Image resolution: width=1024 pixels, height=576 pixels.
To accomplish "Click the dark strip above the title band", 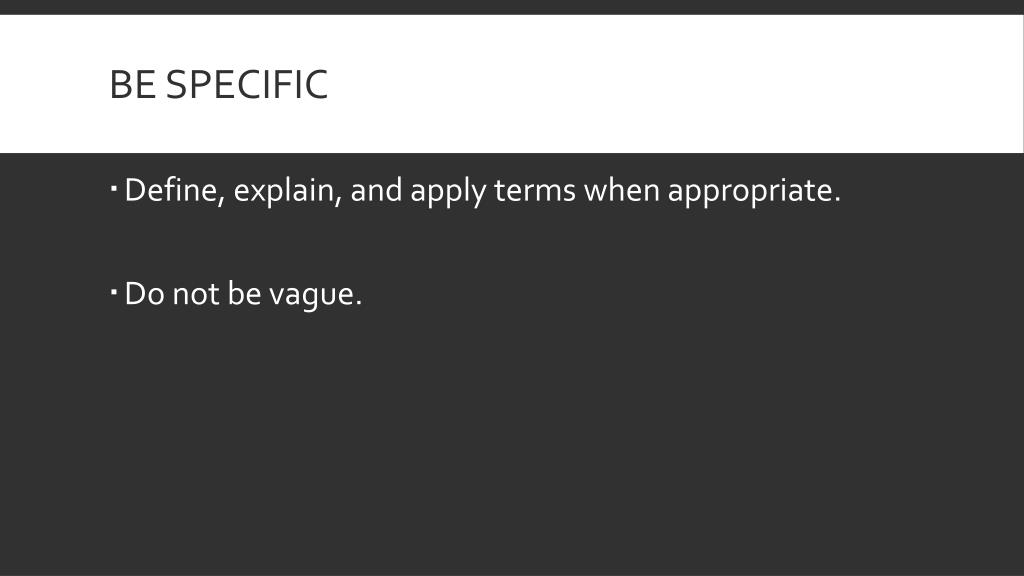I will coord(512,7).
